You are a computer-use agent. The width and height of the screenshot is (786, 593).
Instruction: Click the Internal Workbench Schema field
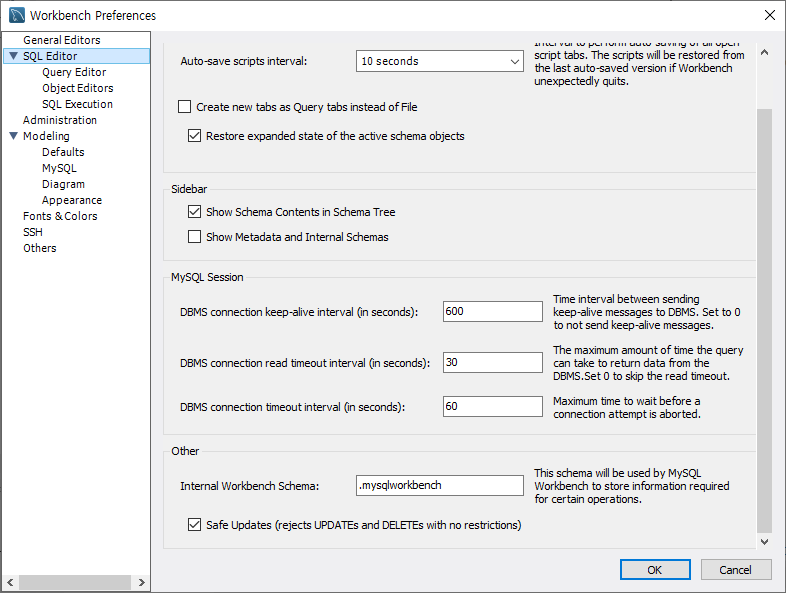[x=440, y=485]
